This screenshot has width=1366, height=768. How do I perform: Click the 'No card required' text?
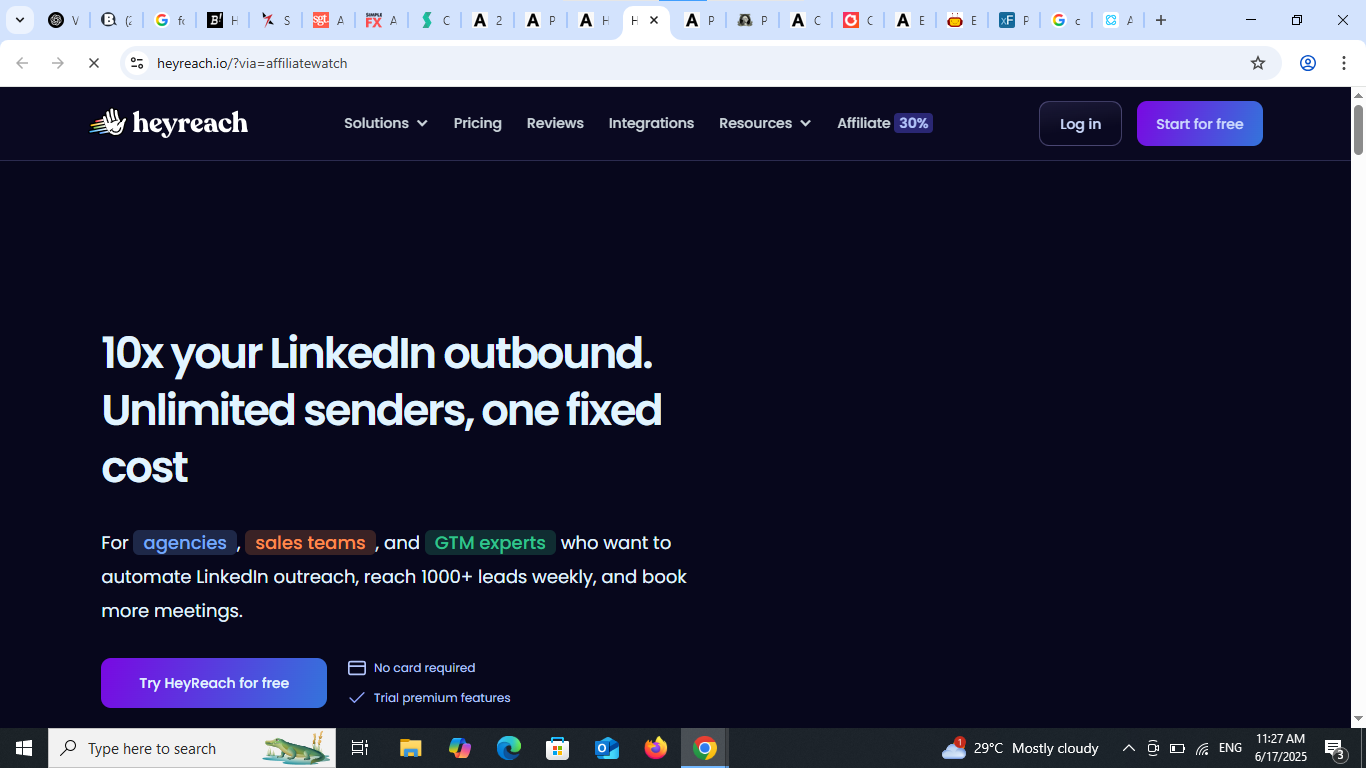click(424, 668)
